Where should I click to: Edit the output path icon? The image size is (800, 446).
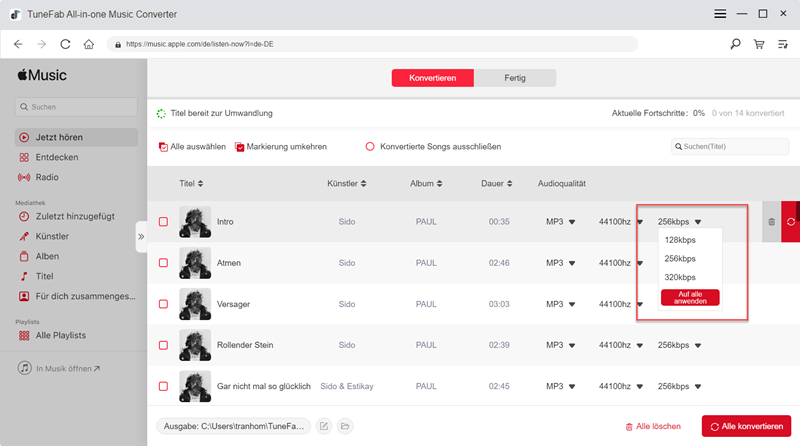pyautogui.click(x=324, y=426)
